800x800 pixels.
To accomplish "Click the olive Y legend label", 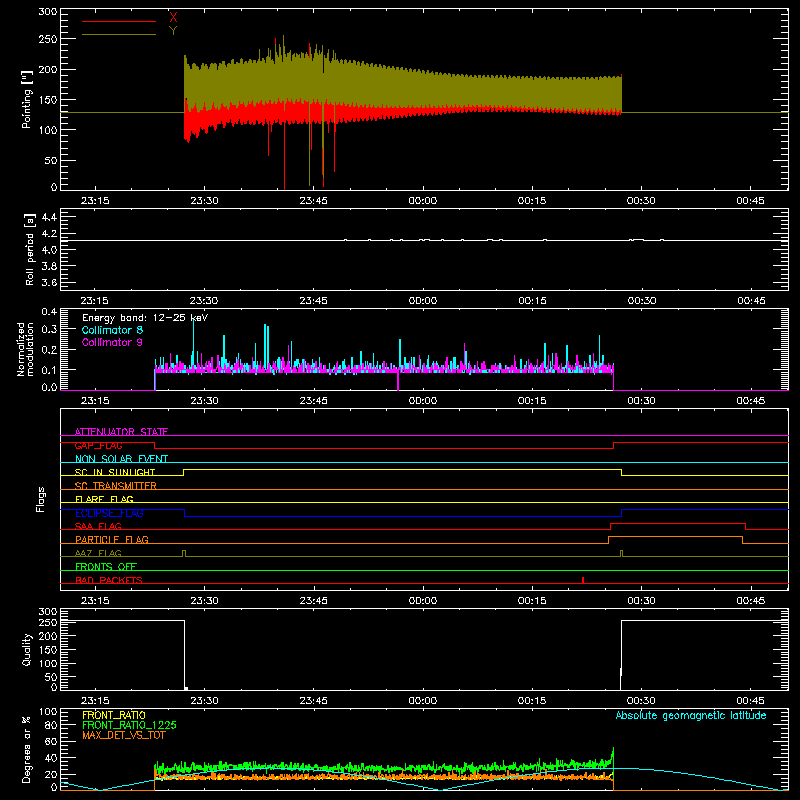I will tap(173, 31).
